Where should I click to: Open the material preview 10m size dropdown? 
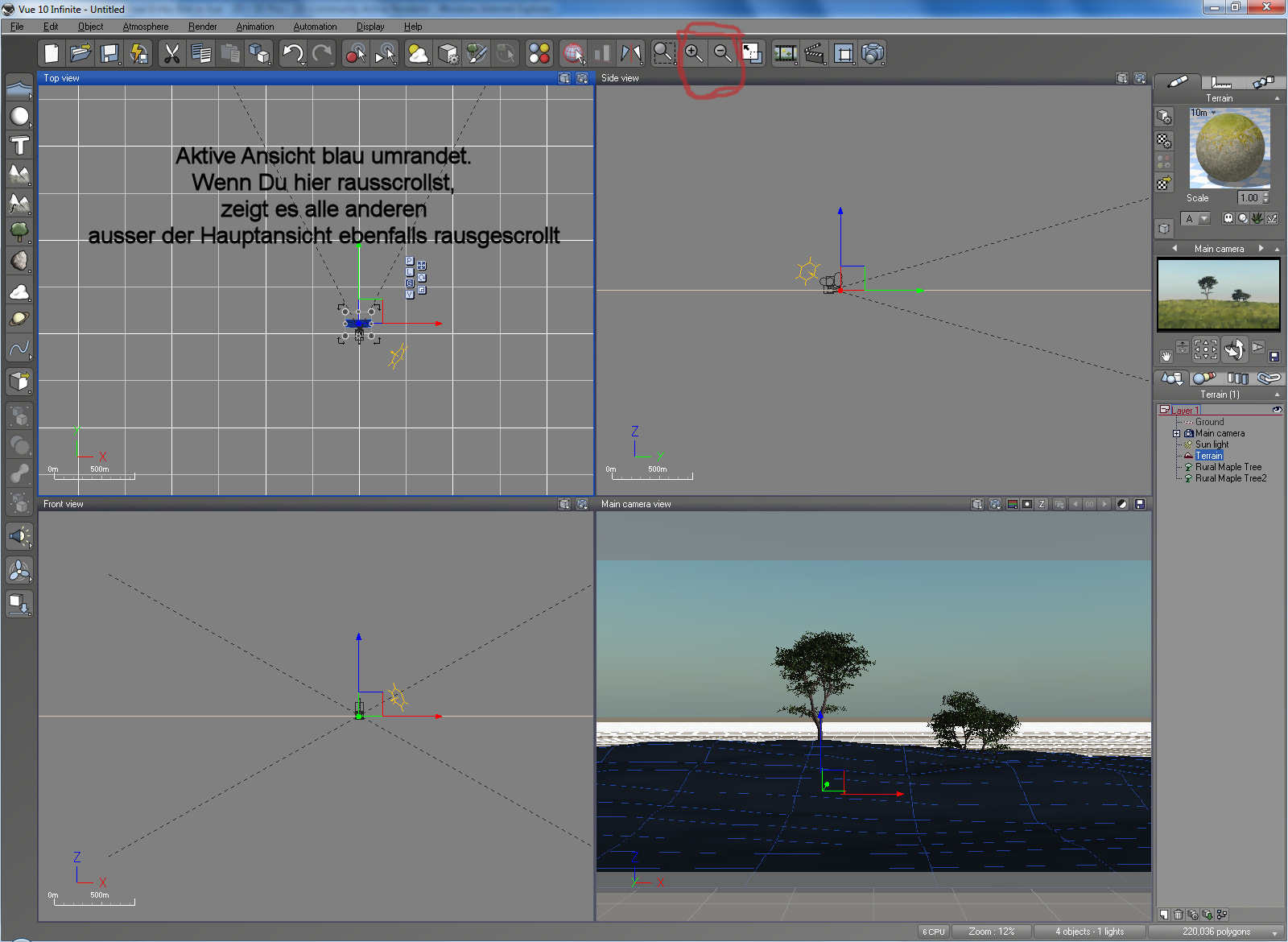point(1203,113)
